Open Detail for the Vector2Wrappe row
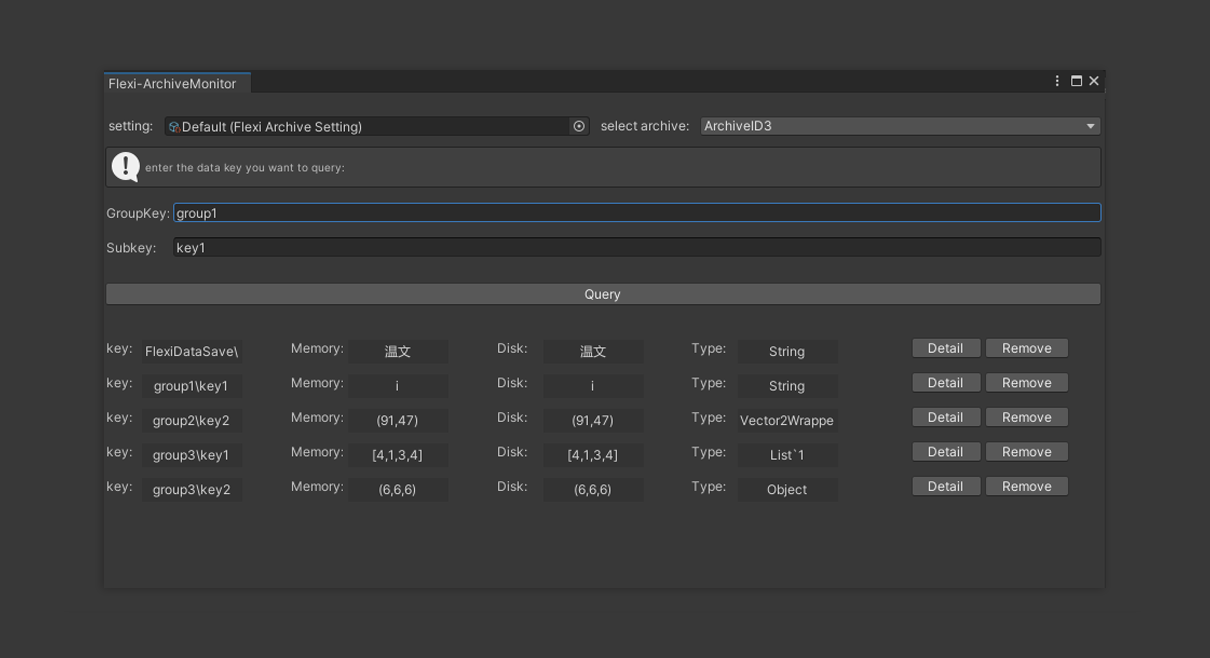 pyautogui.click(x=945, y=417)
